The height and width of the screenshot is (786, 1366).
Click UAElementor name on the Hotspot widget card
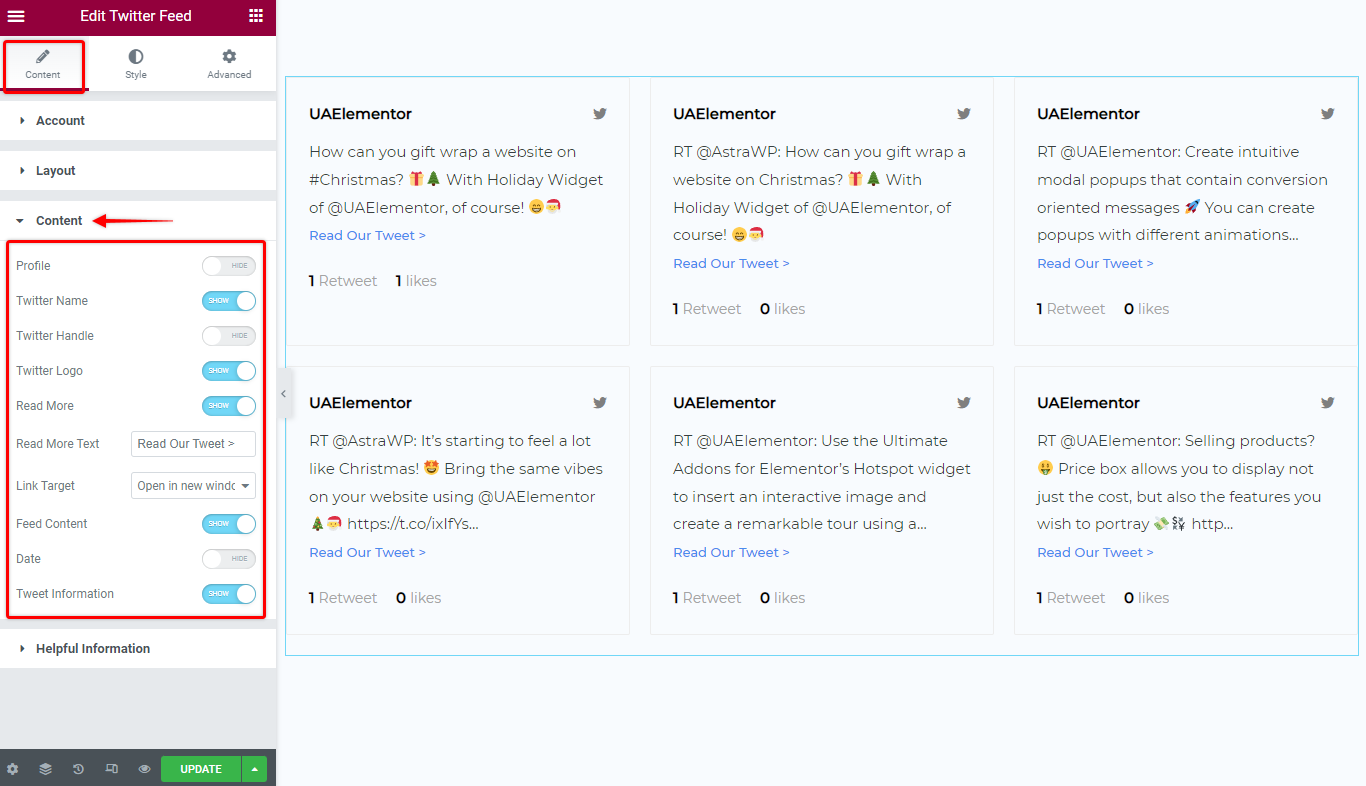[724, 403]
